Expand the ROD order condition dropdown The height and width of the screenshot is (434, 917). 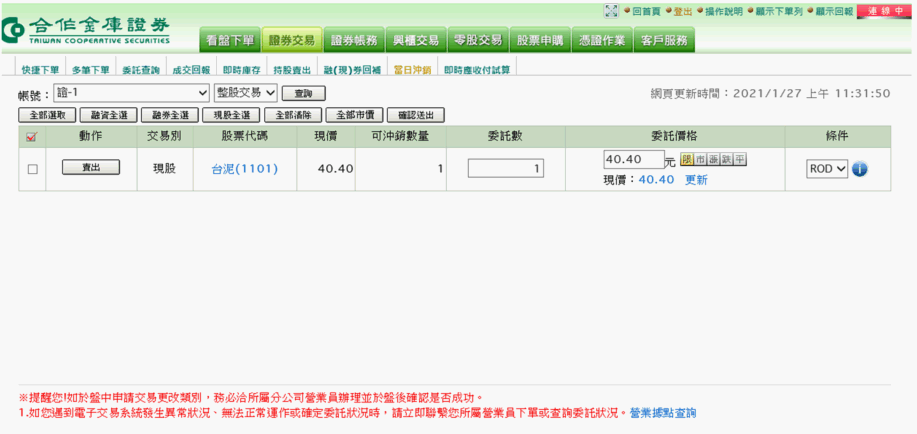tap(827, 169)
